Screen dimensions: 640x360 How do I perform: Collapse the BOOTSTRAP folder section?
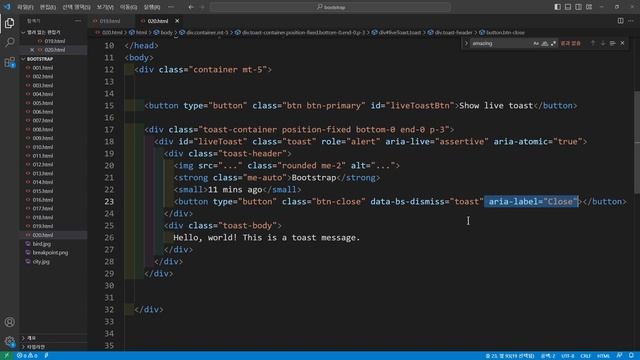point(53,59)
